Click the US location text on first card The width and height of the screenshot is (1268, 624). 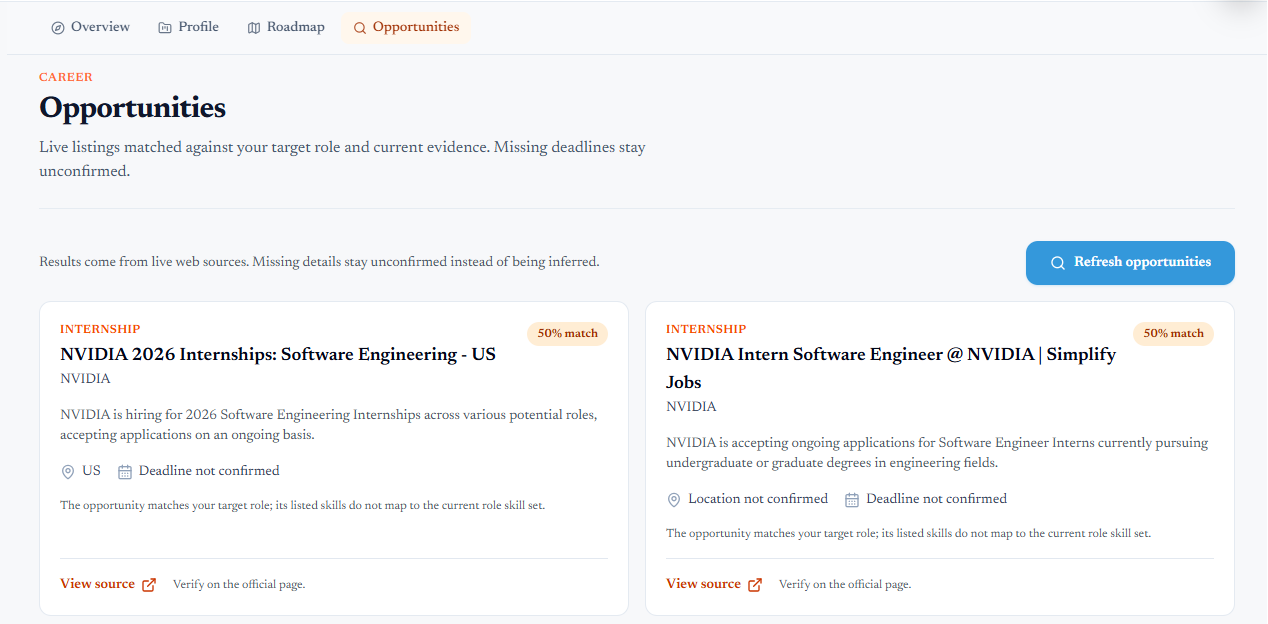point(91,471)
